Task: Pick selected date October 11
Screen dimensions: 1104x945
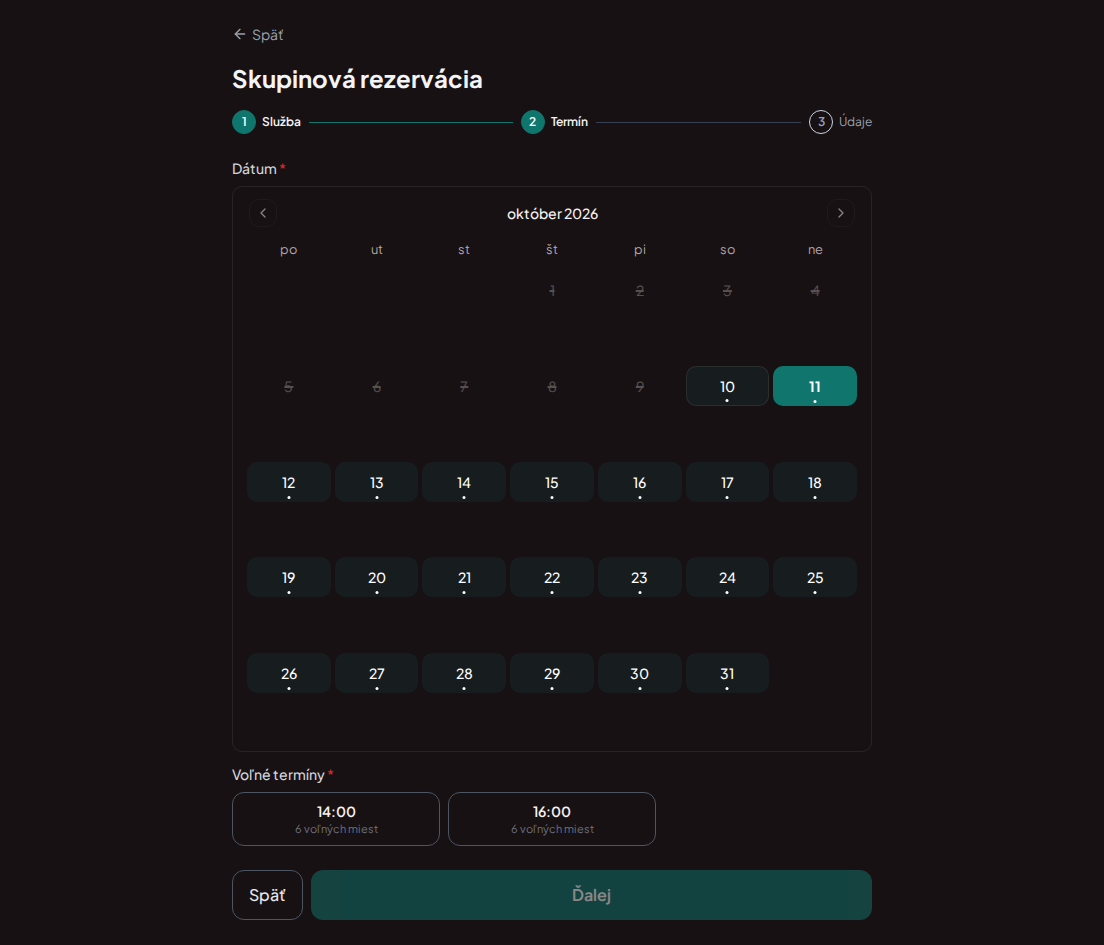Action: [x=815, y=386]
